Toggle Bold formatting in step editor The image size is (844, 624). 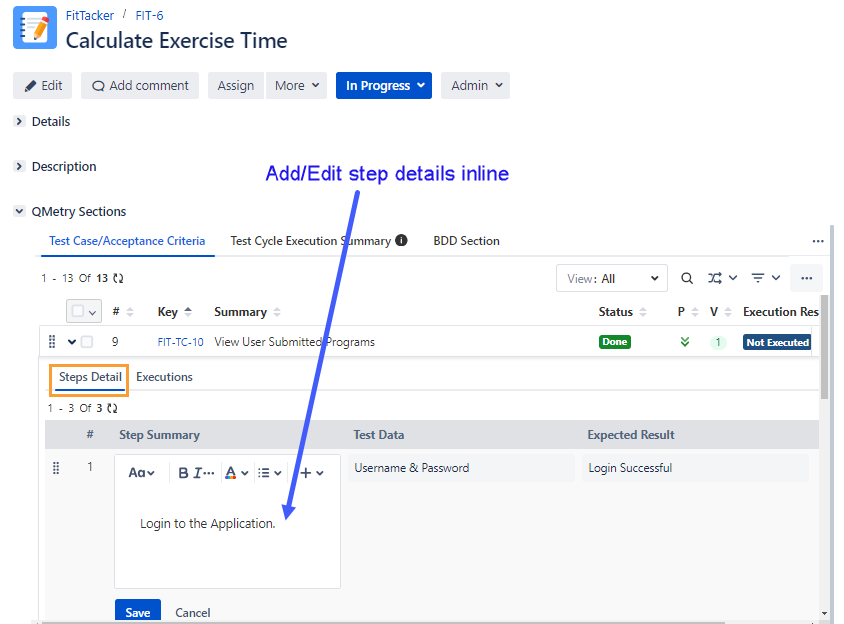point(183,473)
